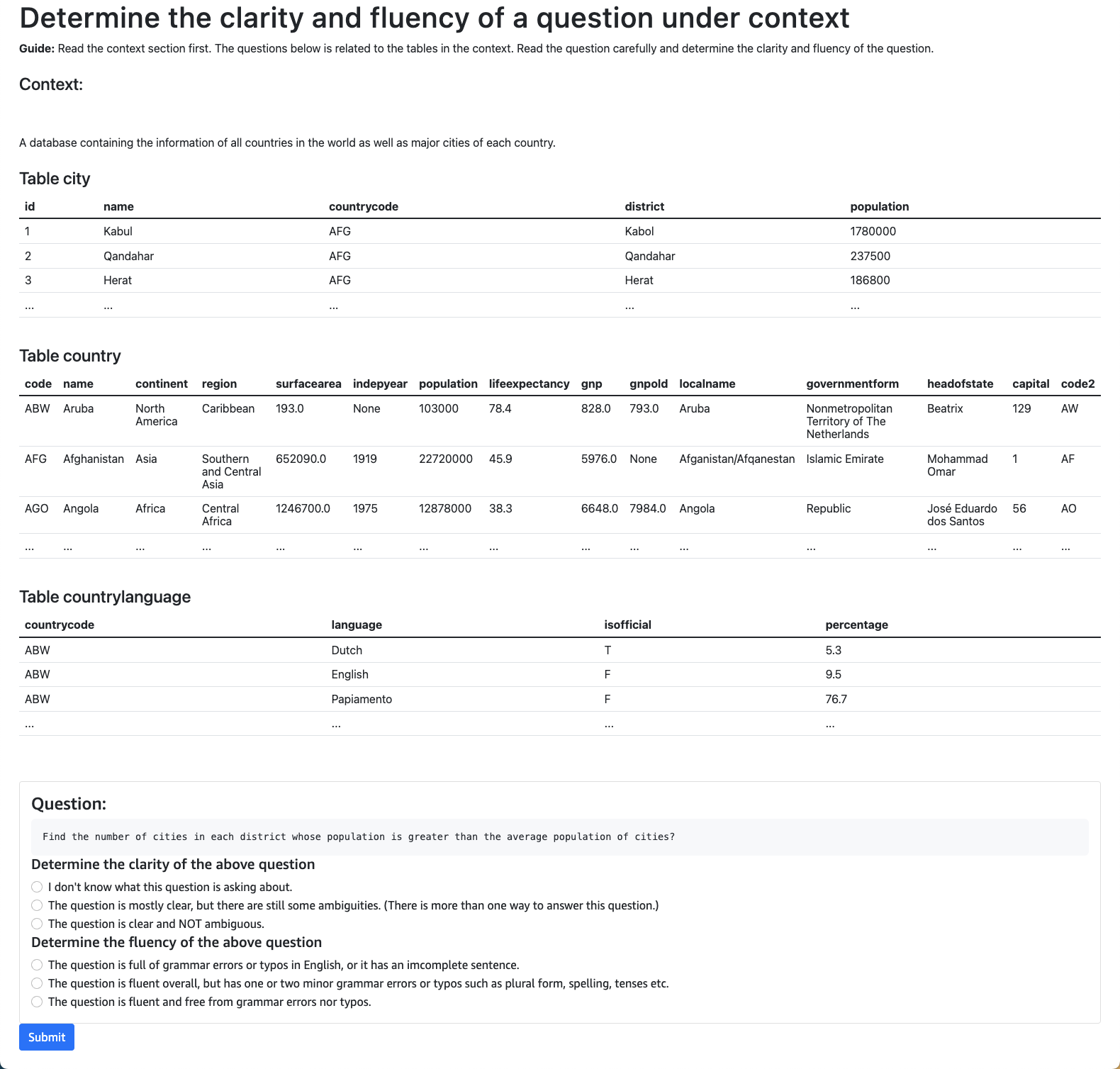Click the Qandahar district cell
This screenshot has height=1069, width=1120.
pyautogui.click(x=650, y=256)
